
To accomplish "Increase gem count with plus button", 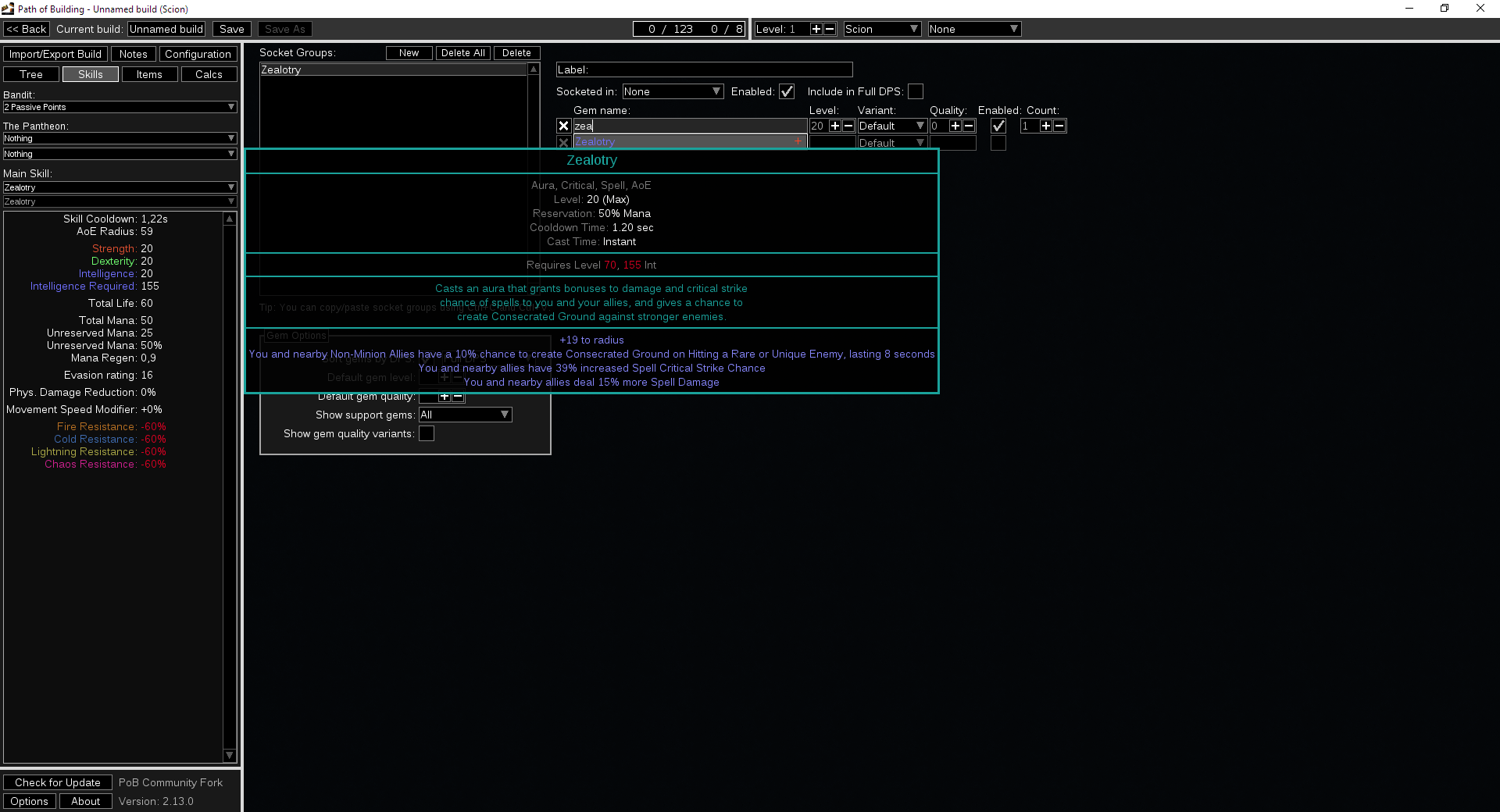I will tap(1046, 126).
